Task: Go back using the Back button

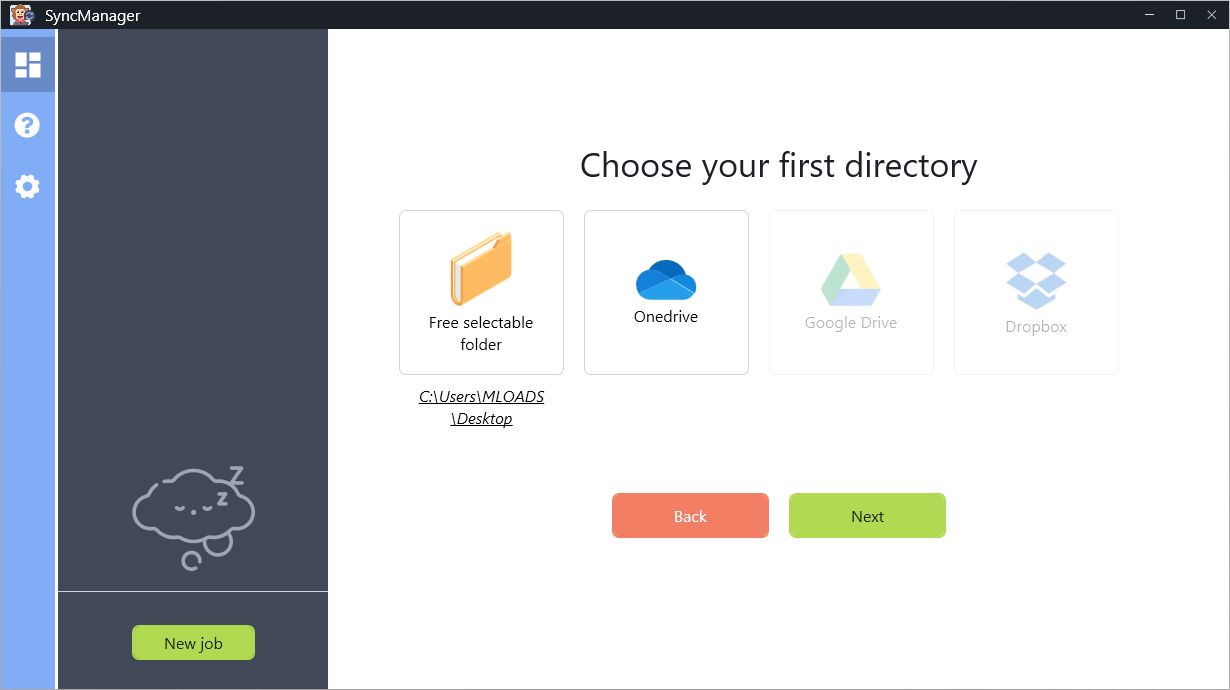Action: click(690, 515)
